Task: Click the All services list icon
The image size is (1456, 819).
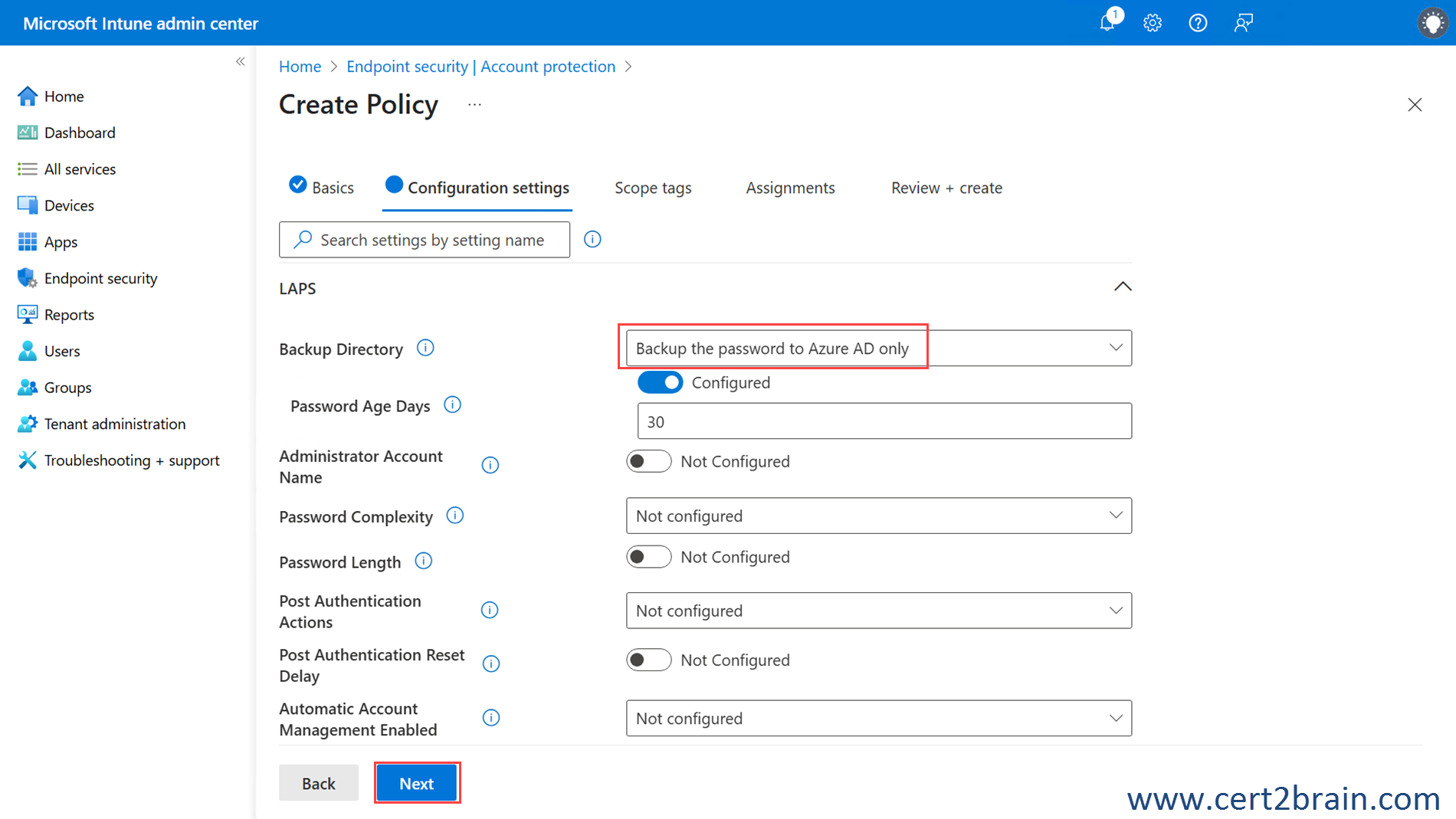Action: pos(28,169)
